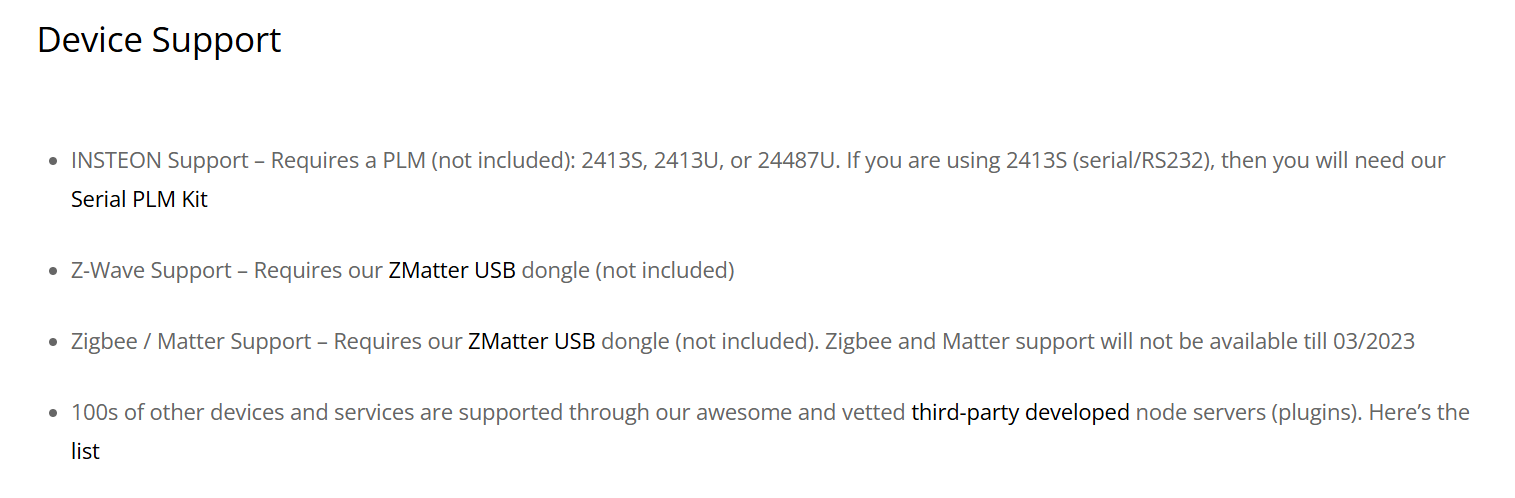Click the bullet before Zigbee / Matter Support
The image size is (1515, 498).
pyautogui.click(x=52, y=343)
